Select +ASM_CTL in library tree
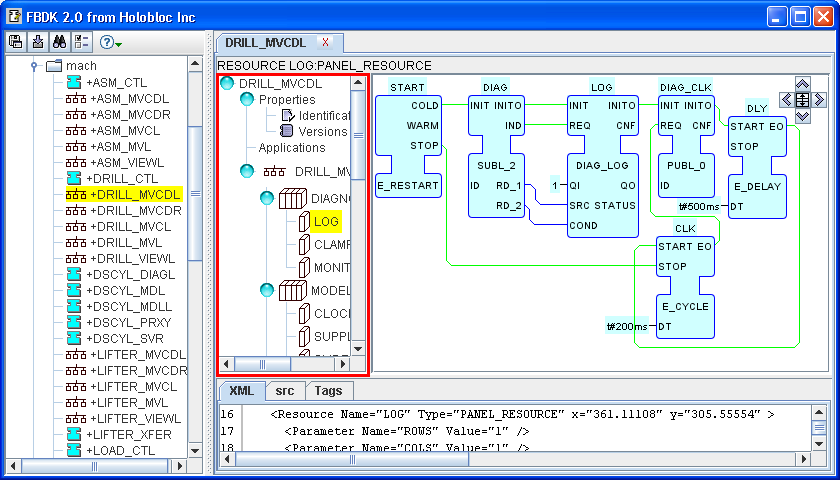This screenshot has width=840, height=480. coord(116,82)
